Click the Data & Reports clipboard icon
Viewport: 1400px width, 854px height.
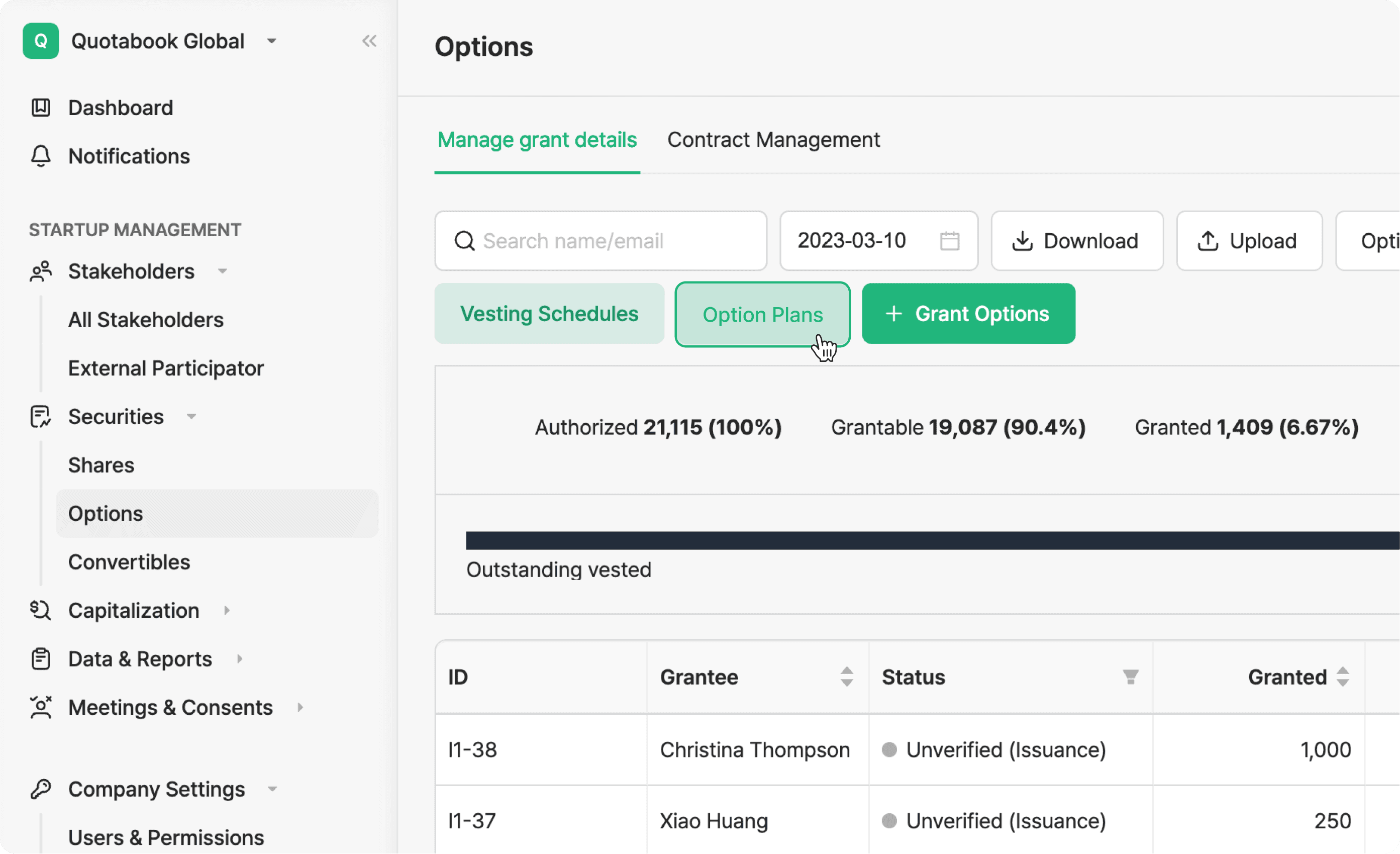point(40,658)
